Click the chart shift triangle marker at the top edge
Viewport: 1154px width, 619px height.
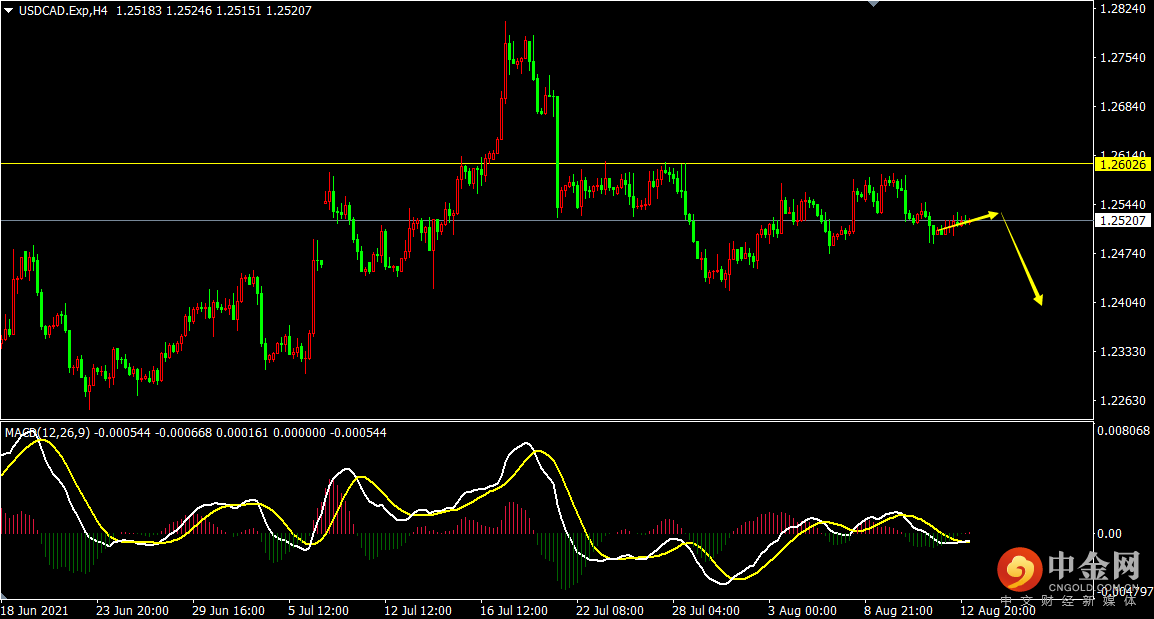(x=873, y=4)
